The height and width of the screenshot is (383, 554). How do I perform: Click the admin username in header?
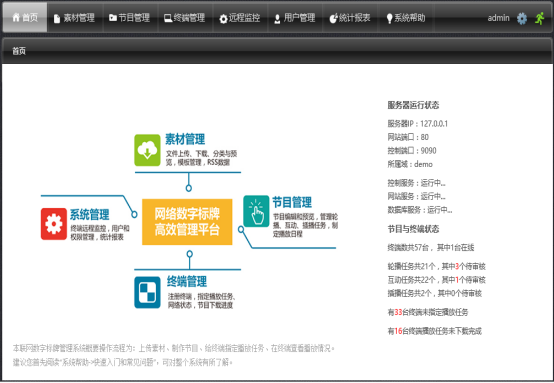[499, 18]
